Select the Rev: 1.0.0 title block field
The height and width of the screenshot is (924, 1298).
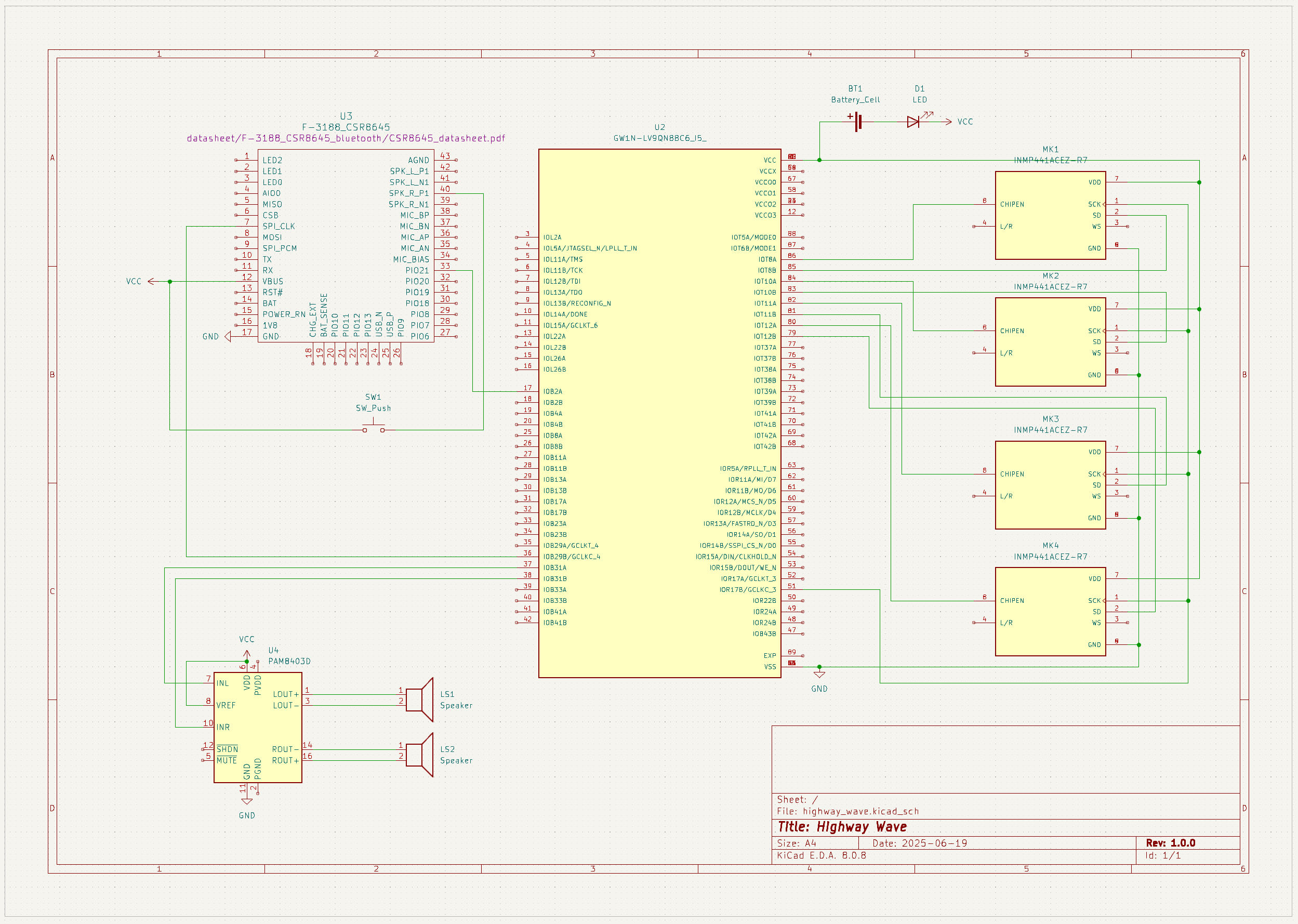pos(1171,843)
